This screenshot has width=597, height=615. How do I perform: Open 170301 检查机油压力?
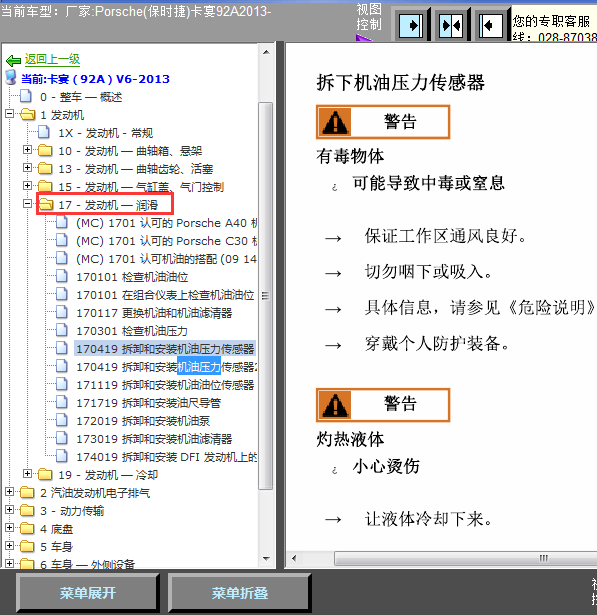tap(132, 331)
